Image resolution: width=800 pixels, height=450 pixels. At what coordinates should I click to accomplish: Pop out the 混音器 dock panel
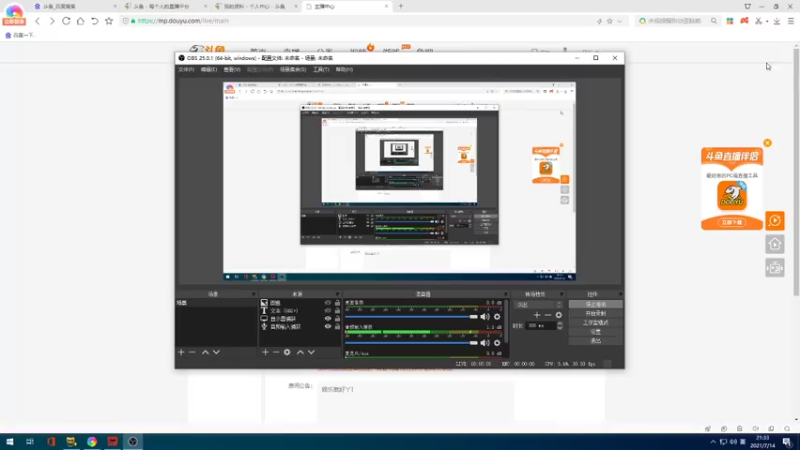[506, 294]
